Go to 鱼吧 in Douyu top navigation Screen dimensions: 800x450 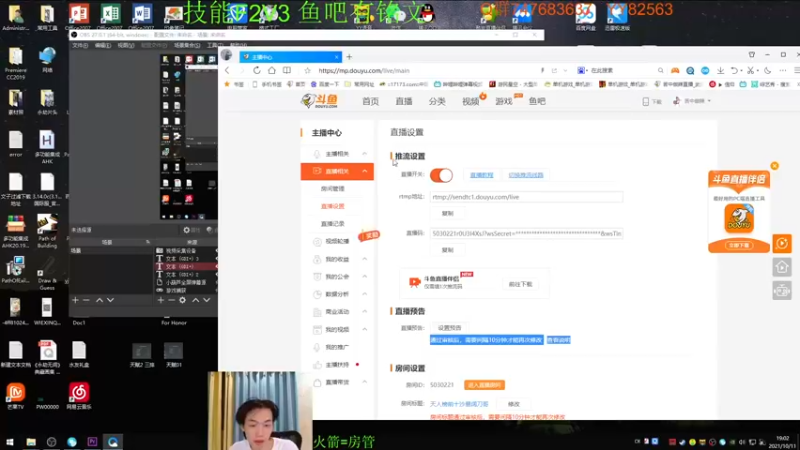(x=537, y=101)
